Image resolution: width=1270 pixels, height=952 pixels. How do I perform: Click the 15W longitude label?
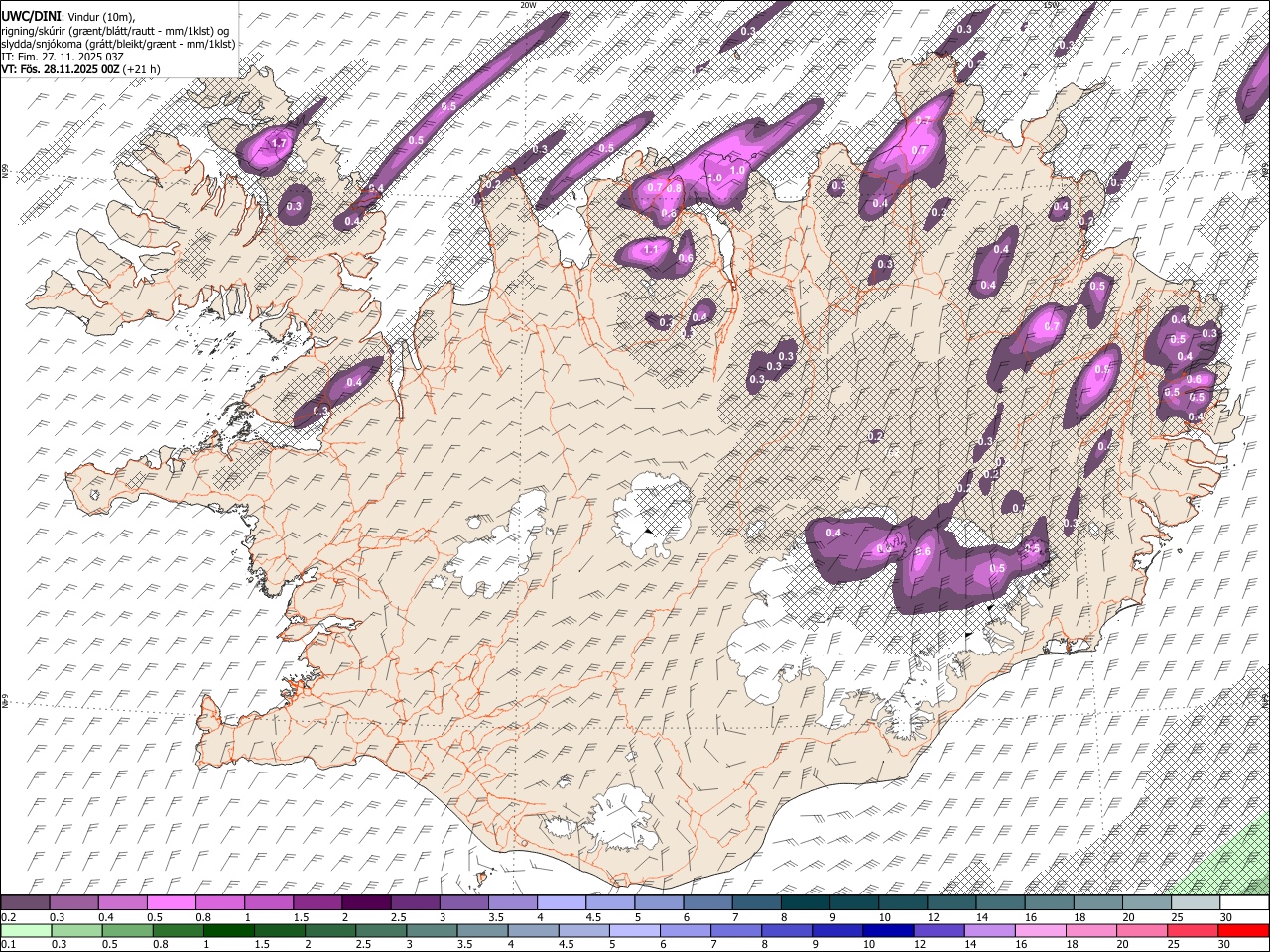coord(1052,5)
